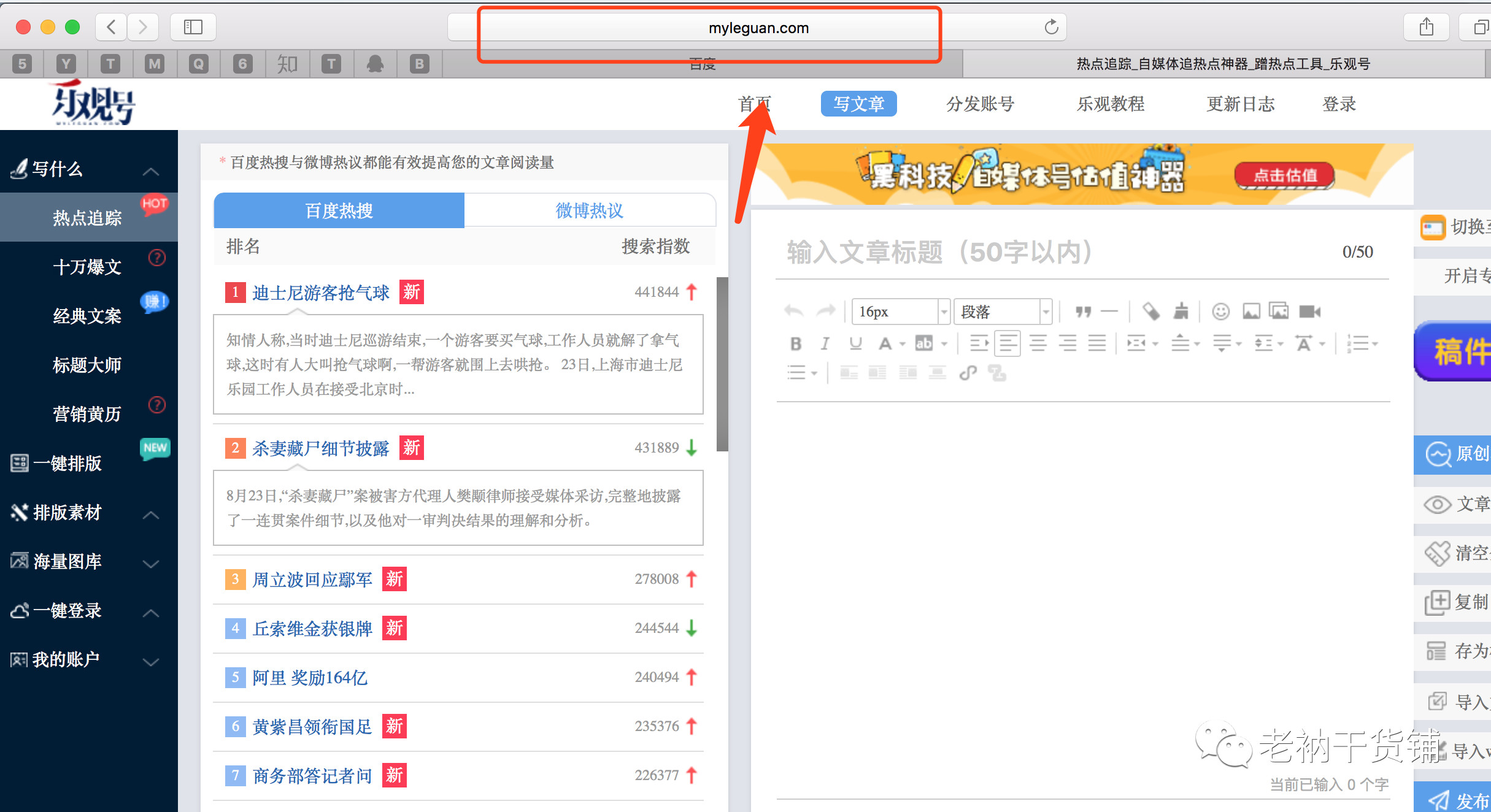Select the format brush icon
The width and height of the screenshot is (1491, 812).
[1181, 312]
